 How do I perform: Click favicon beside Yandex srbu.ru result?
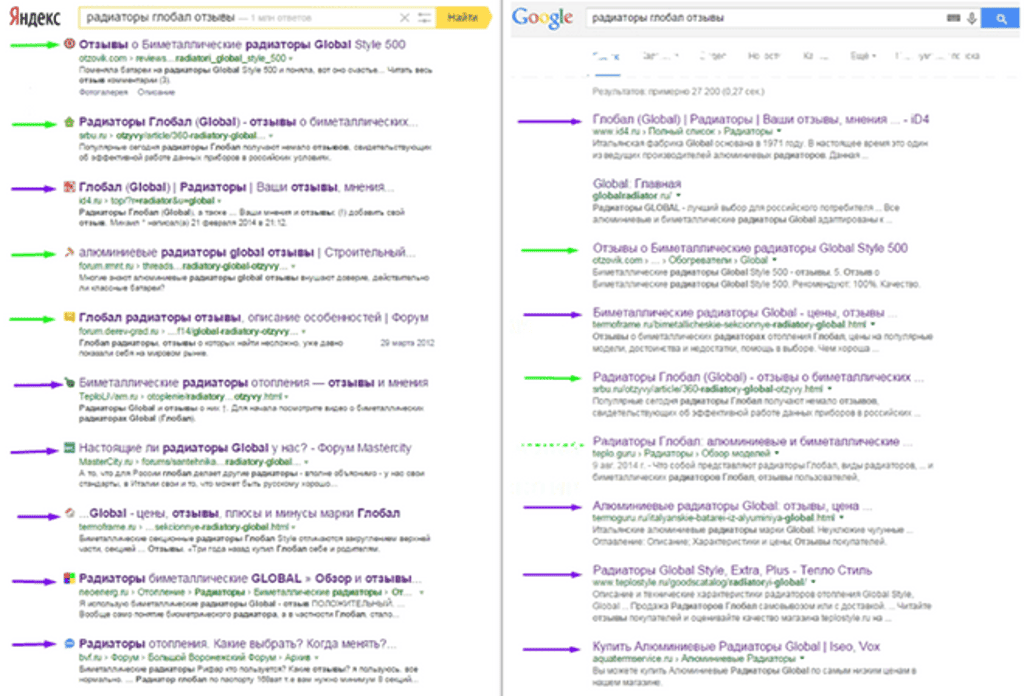pyautogui.click(x=69, y=122)
